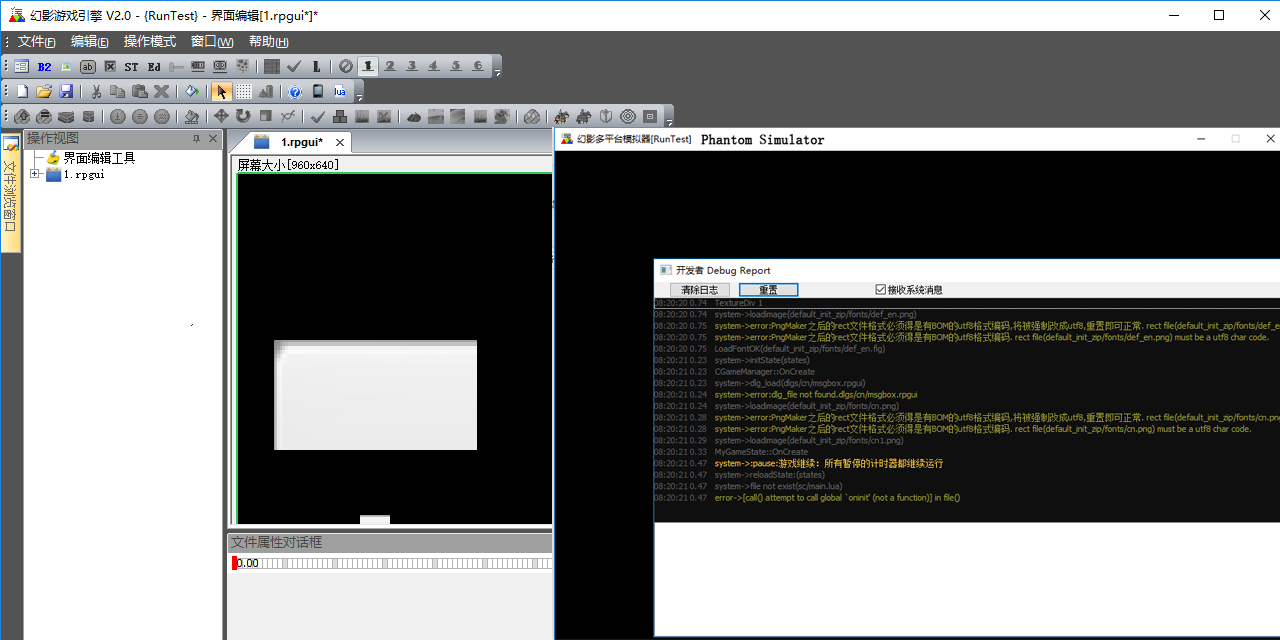Toggle the 操作视图 panel pin
This screenshot has width=1280, height=640.
196,138
